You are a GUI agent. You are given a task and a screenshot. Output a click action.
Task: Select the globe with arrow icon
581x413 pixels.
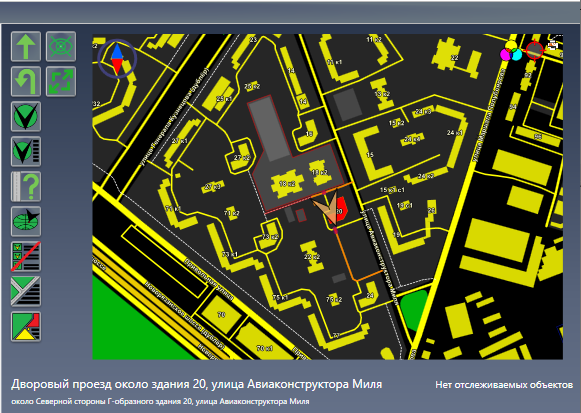coord(26,221)
